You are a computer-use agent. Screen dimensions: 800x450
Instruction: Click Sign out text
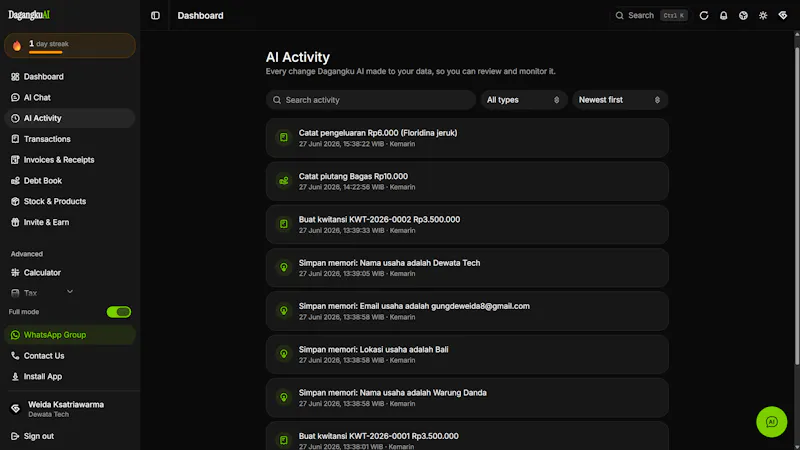tap(39, 436)
